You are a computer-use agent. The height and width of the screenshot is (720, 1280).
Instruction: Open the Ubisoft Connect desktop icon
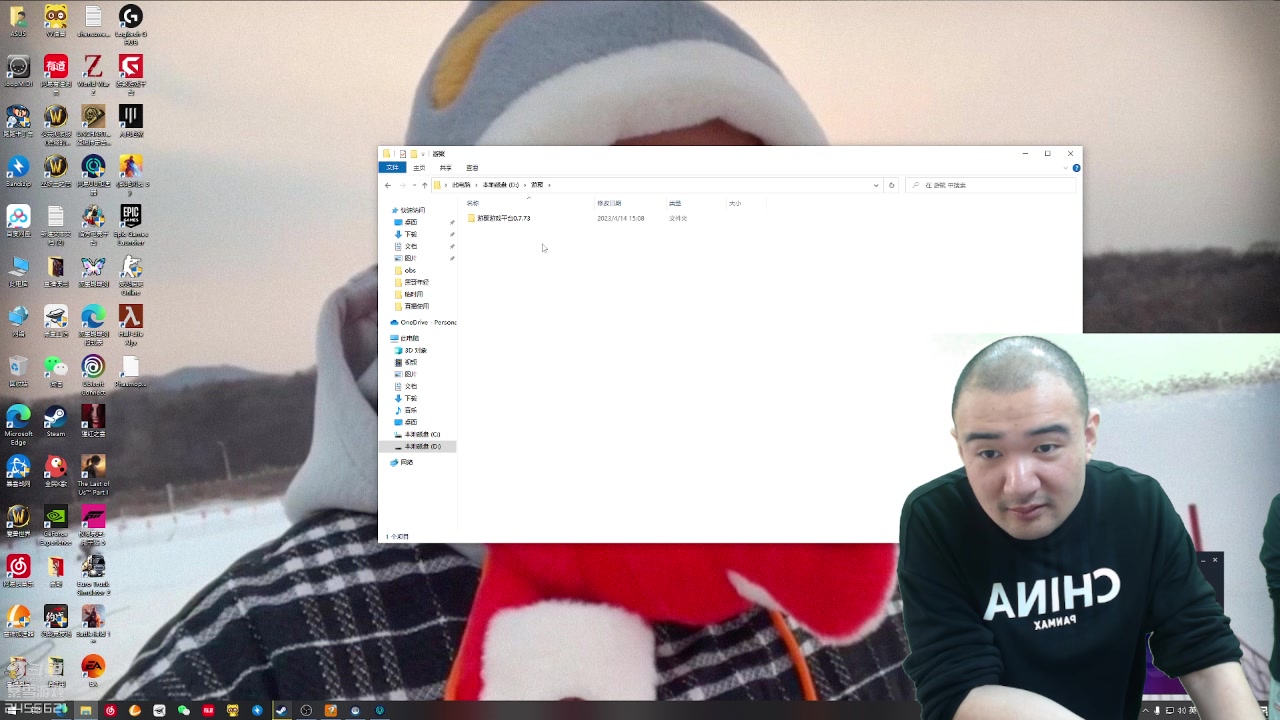click(93, 375)
